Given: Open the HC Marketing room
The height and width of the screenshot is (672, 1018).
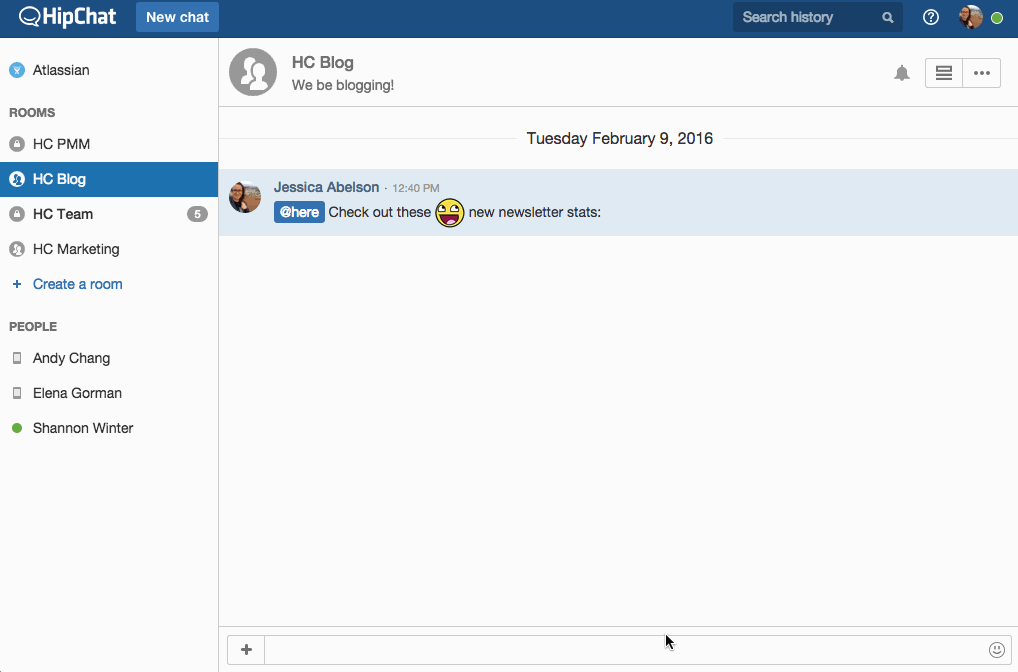Looking at the screenshot, I should pos(109,249).
